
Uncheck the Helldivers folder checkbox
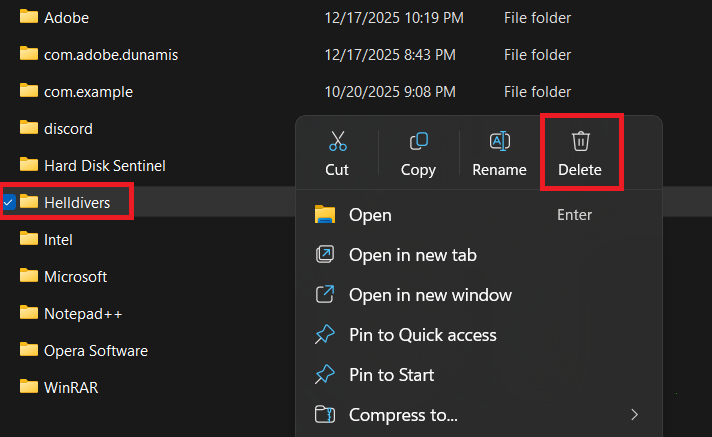pyautogui.click(x=9, y=203)
